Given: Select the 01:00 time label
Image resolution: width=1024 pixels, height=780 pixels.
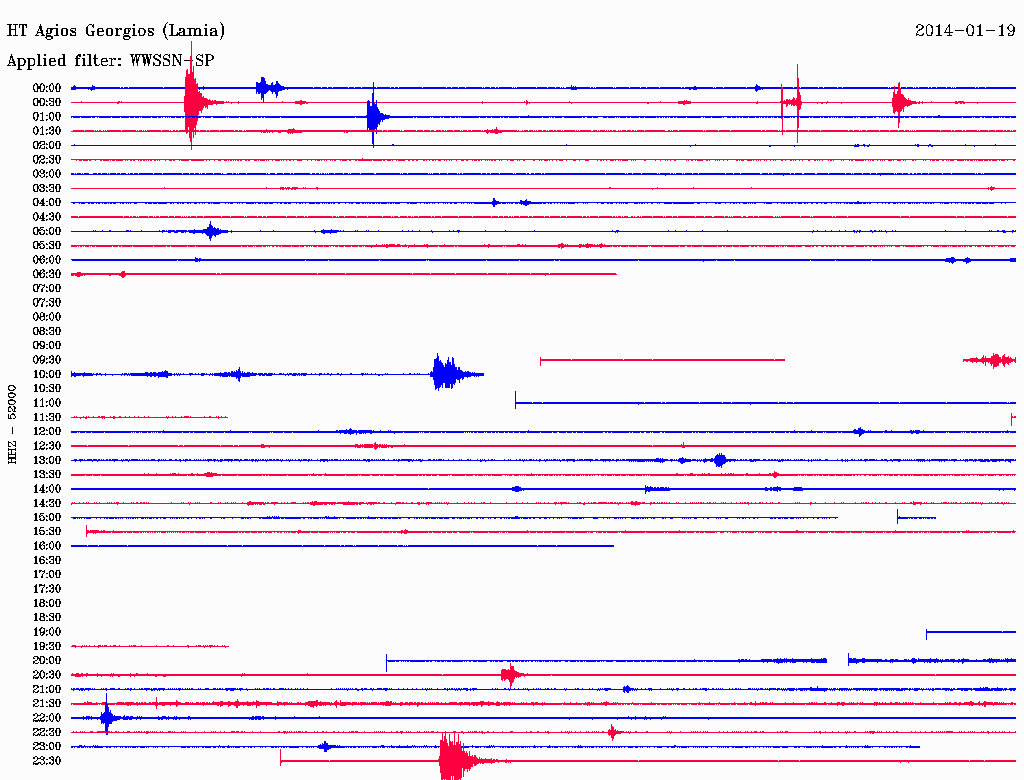Looking at the screenshot, I should (x=46, y=116).
